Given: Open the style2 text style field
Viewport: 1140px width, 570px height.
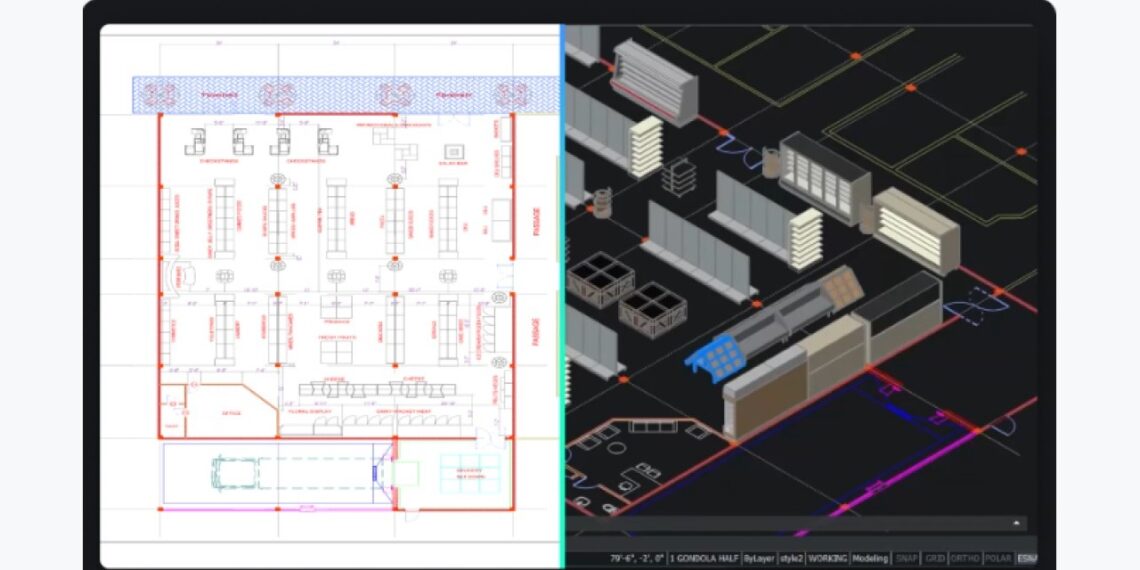Looking at the screenshot, I should tap(792, 558).
